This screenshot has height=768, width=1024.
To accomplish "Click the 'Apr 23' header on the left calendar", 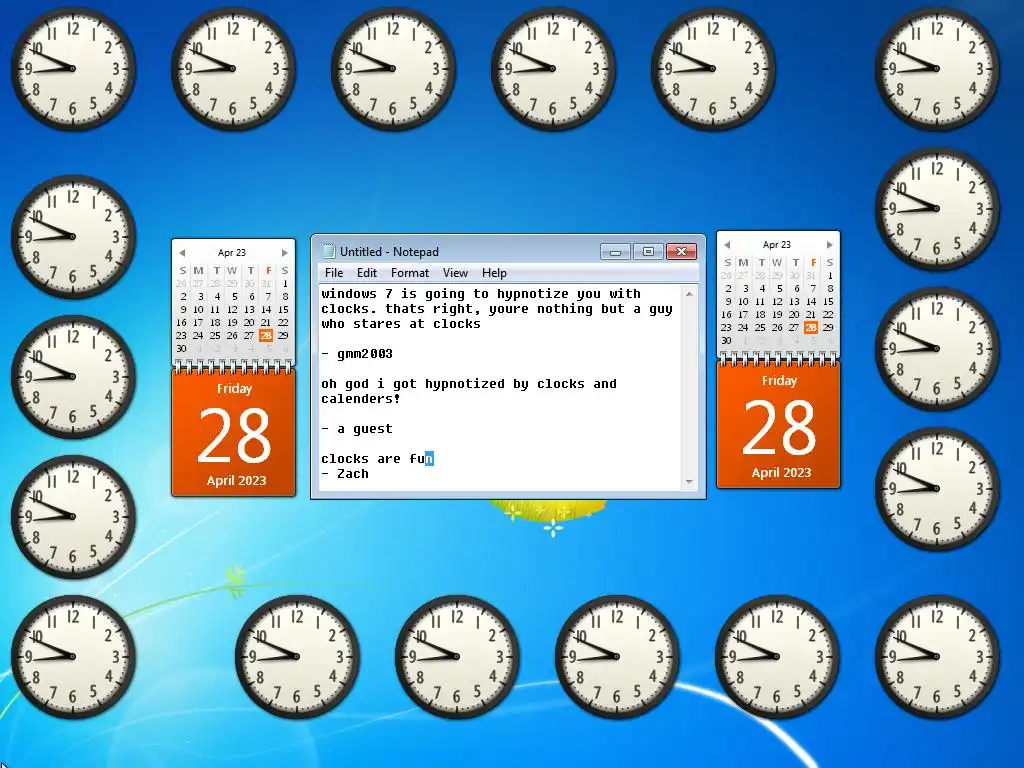I will pos(232,253).
